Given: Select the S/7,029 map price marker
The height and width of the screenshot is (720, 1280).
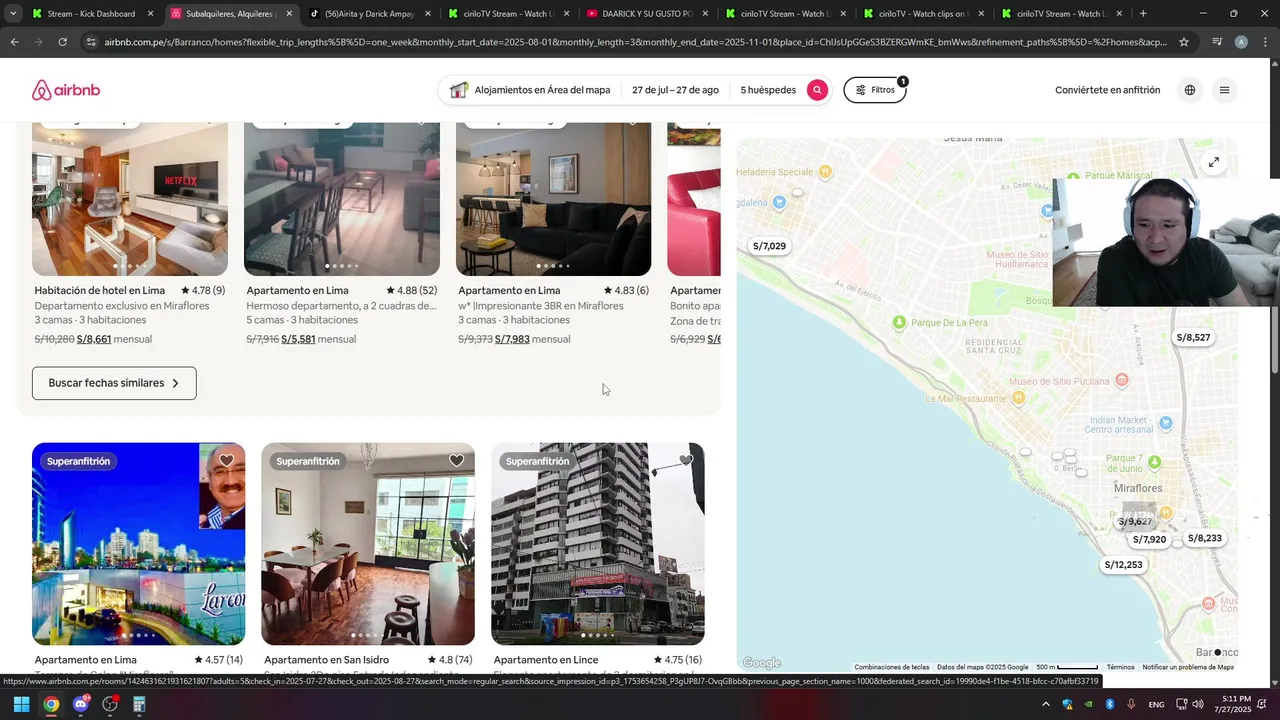Looking at the screenshot, I should click(x=769, y=246).
